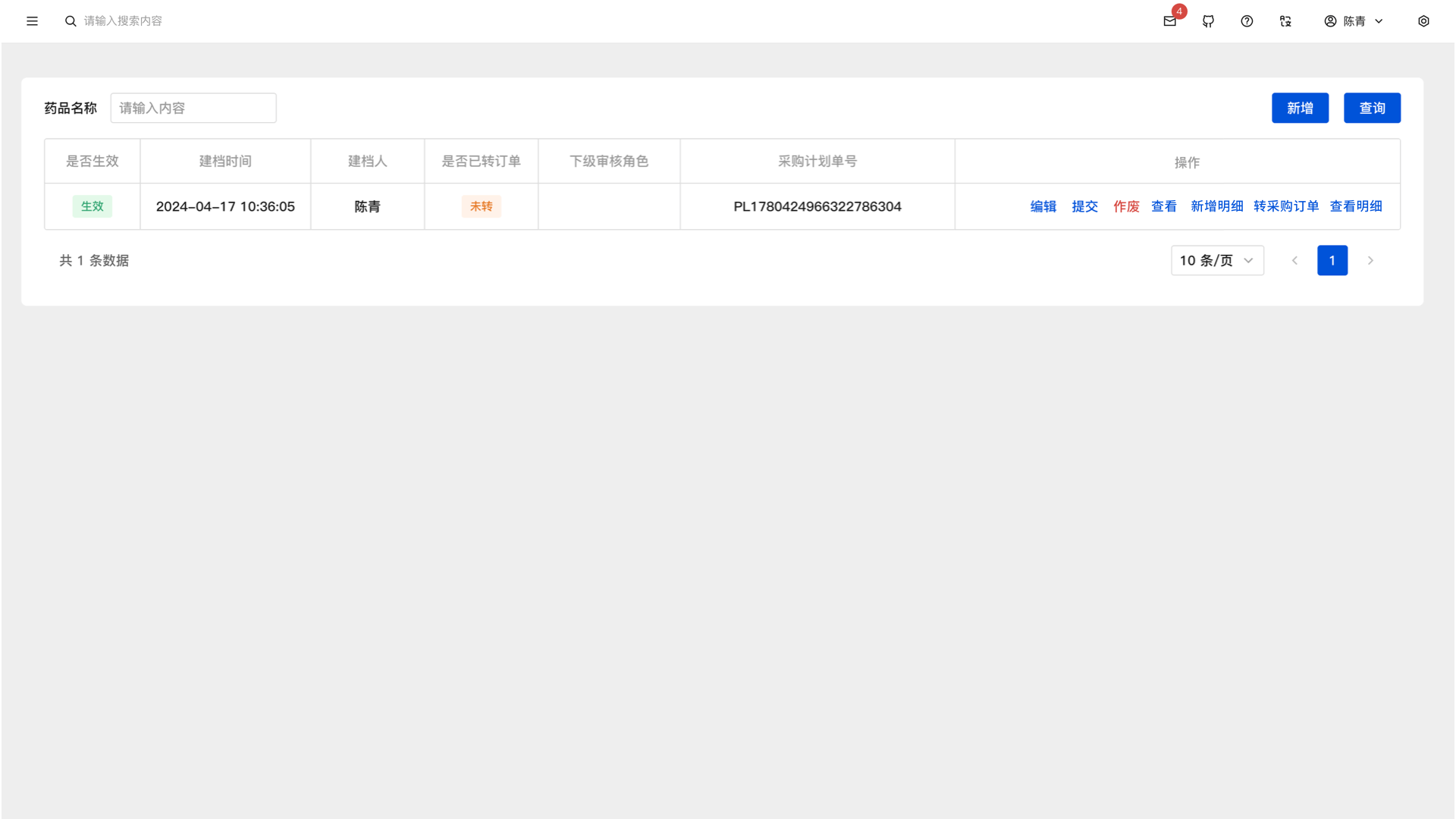
Task: Click the search magnifier icon
Action: pos(71,21)
